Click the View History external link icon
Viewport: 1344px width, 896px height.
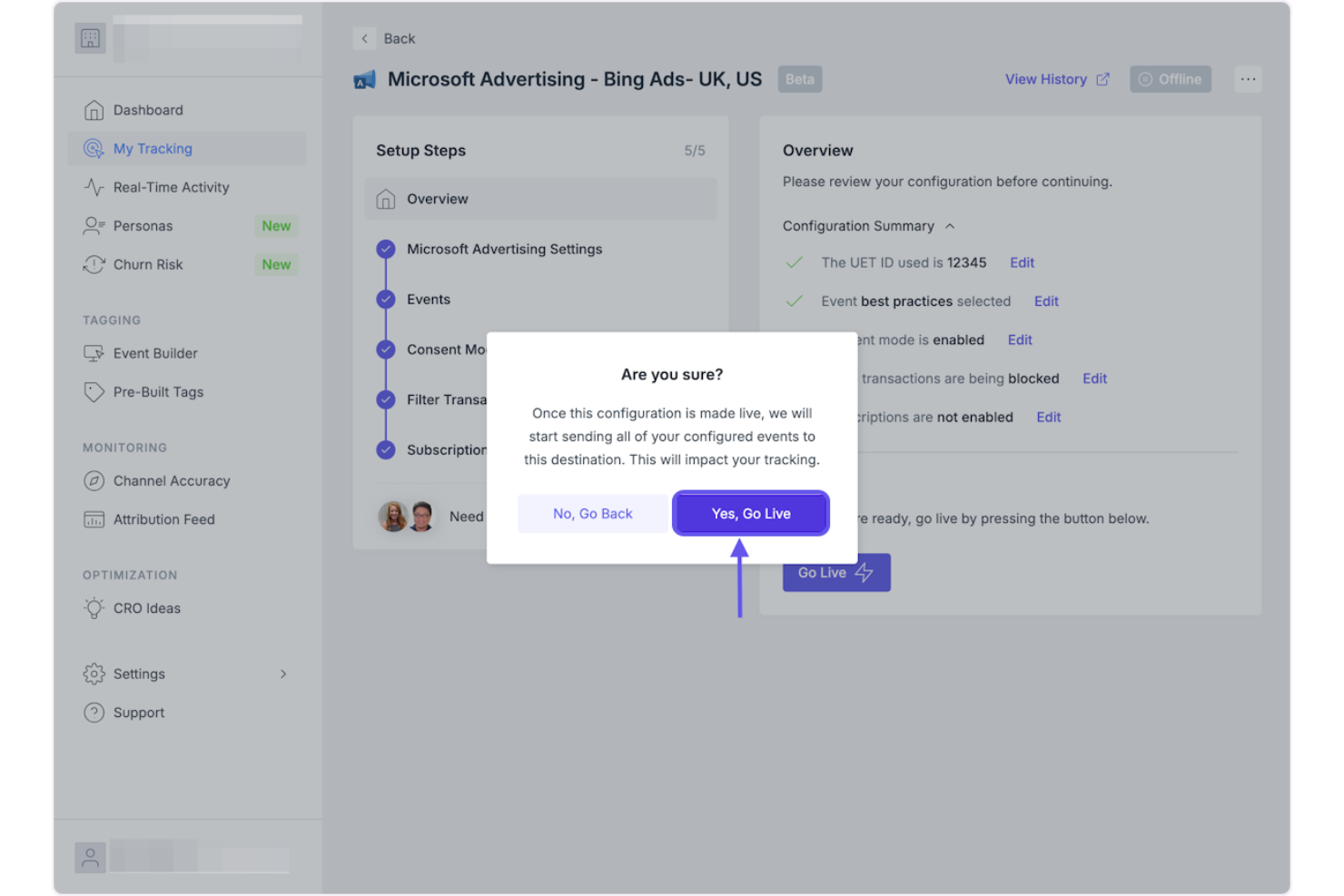1102,79
